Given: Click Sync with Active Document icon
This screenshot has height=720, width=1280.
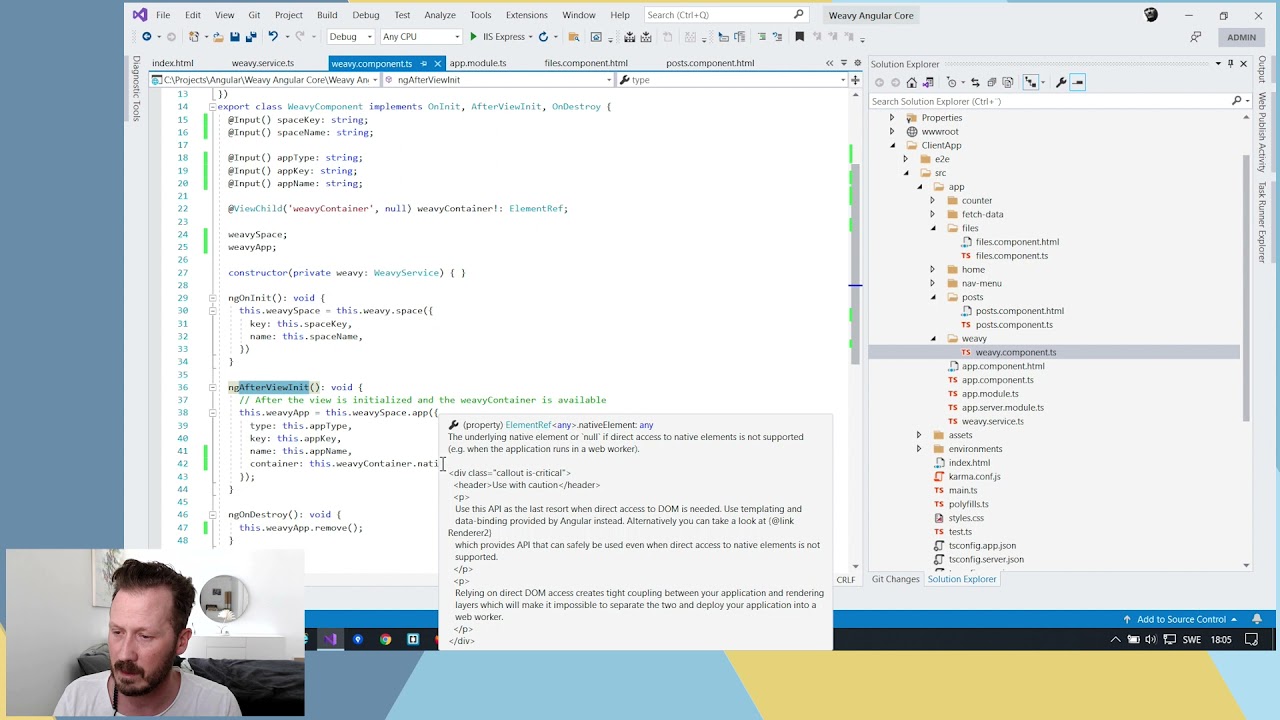Looking at the screenshot, I should [975, 82].
